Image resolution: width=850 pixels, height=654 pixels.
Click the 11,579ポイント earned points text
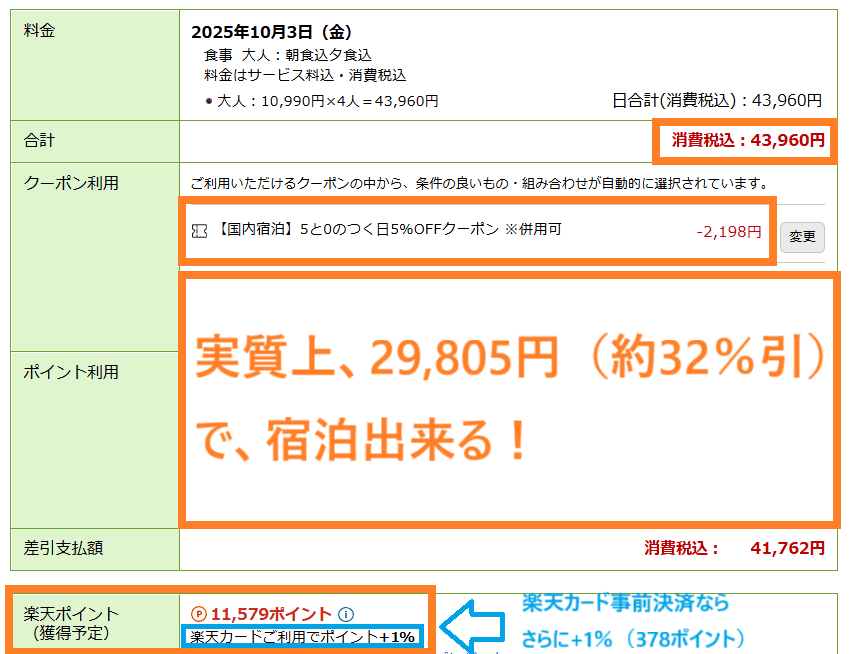pos(270,614)
